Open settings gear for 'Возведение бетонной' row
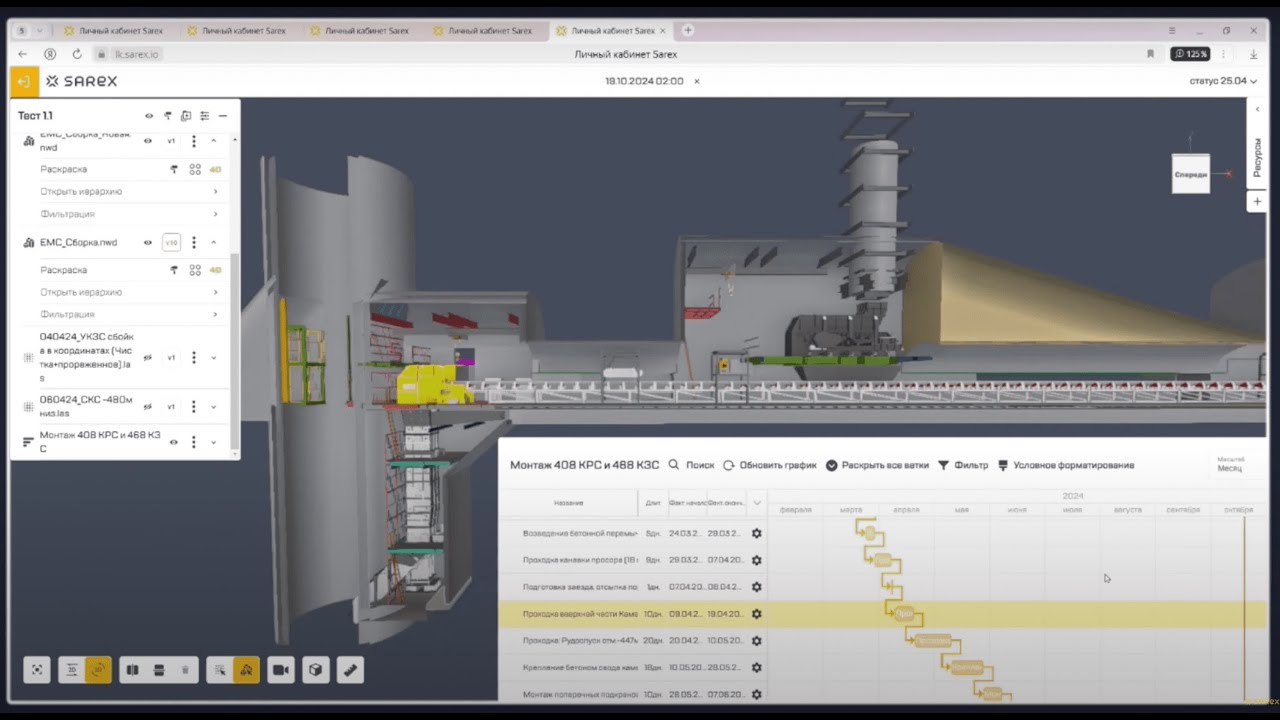The height and width of the screenshot is (720, 1280). (x=757, y=534)
